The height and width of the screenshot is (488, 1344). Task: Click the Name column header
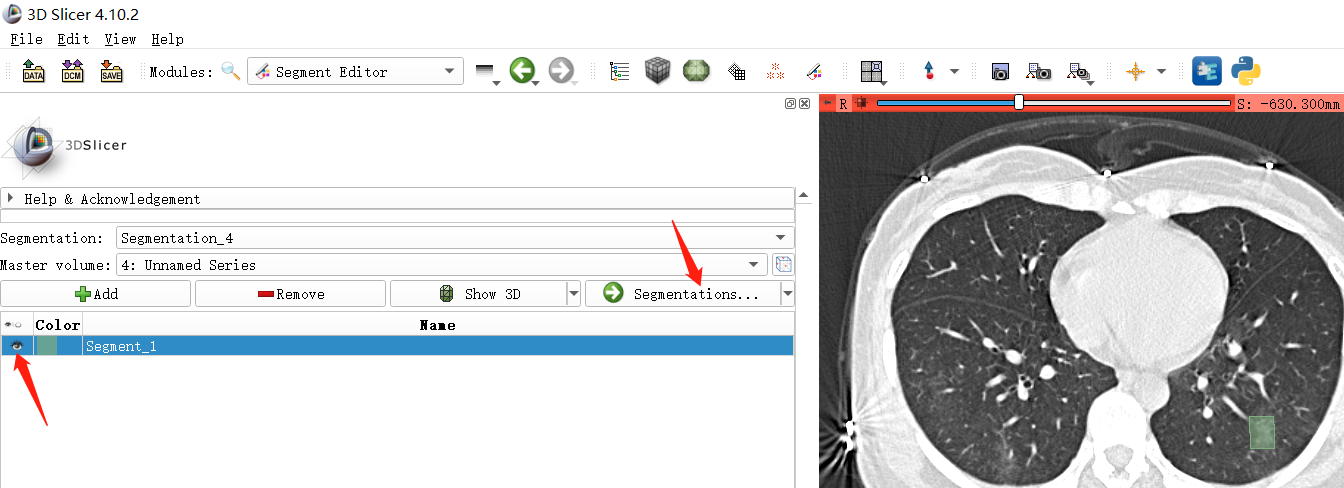(x=438, y=325)
